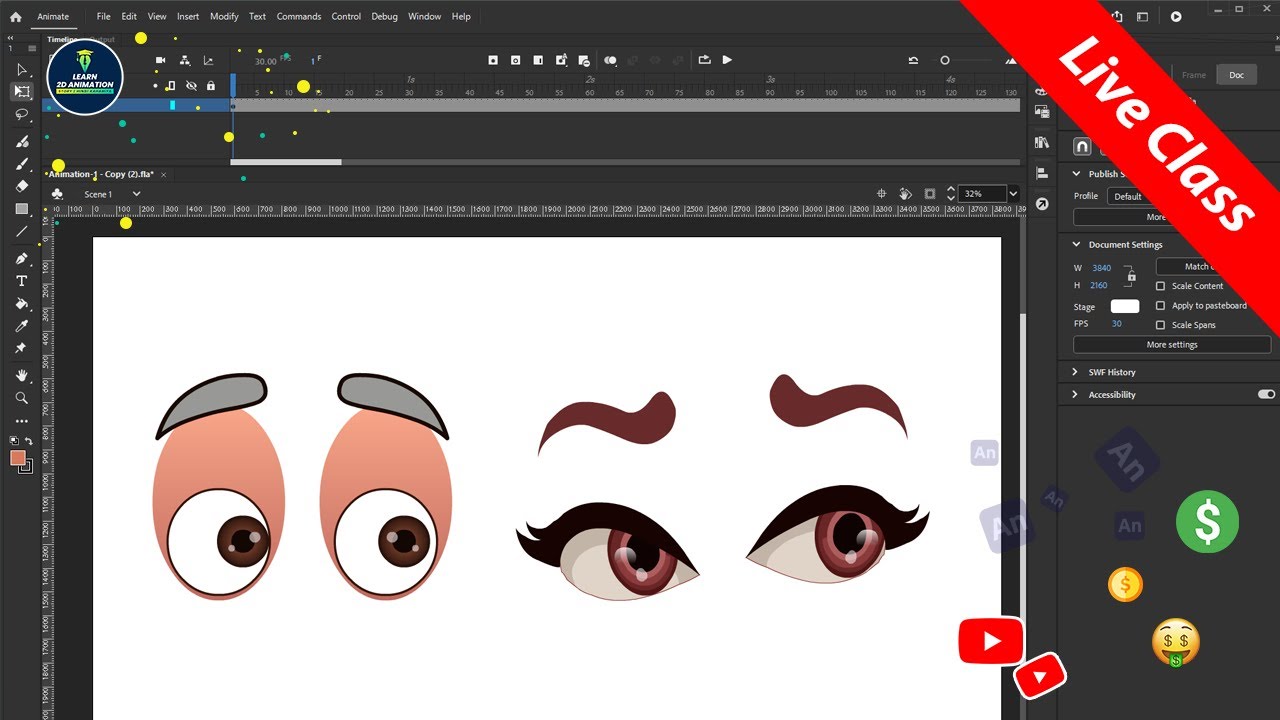Click the More settings button
The image size is (1280, 720).
(1172, 345)
